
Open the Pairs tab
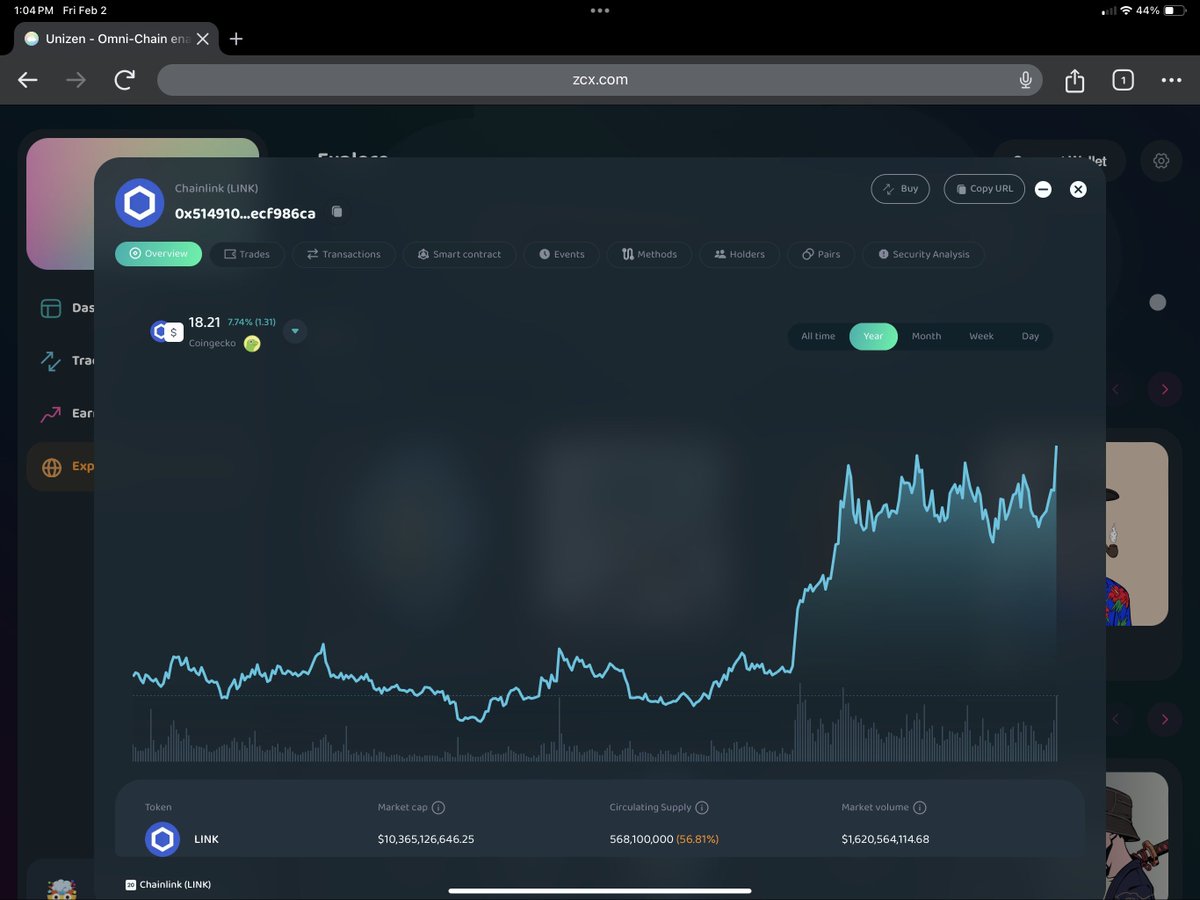pyautogui.click(x=821, y=254)
